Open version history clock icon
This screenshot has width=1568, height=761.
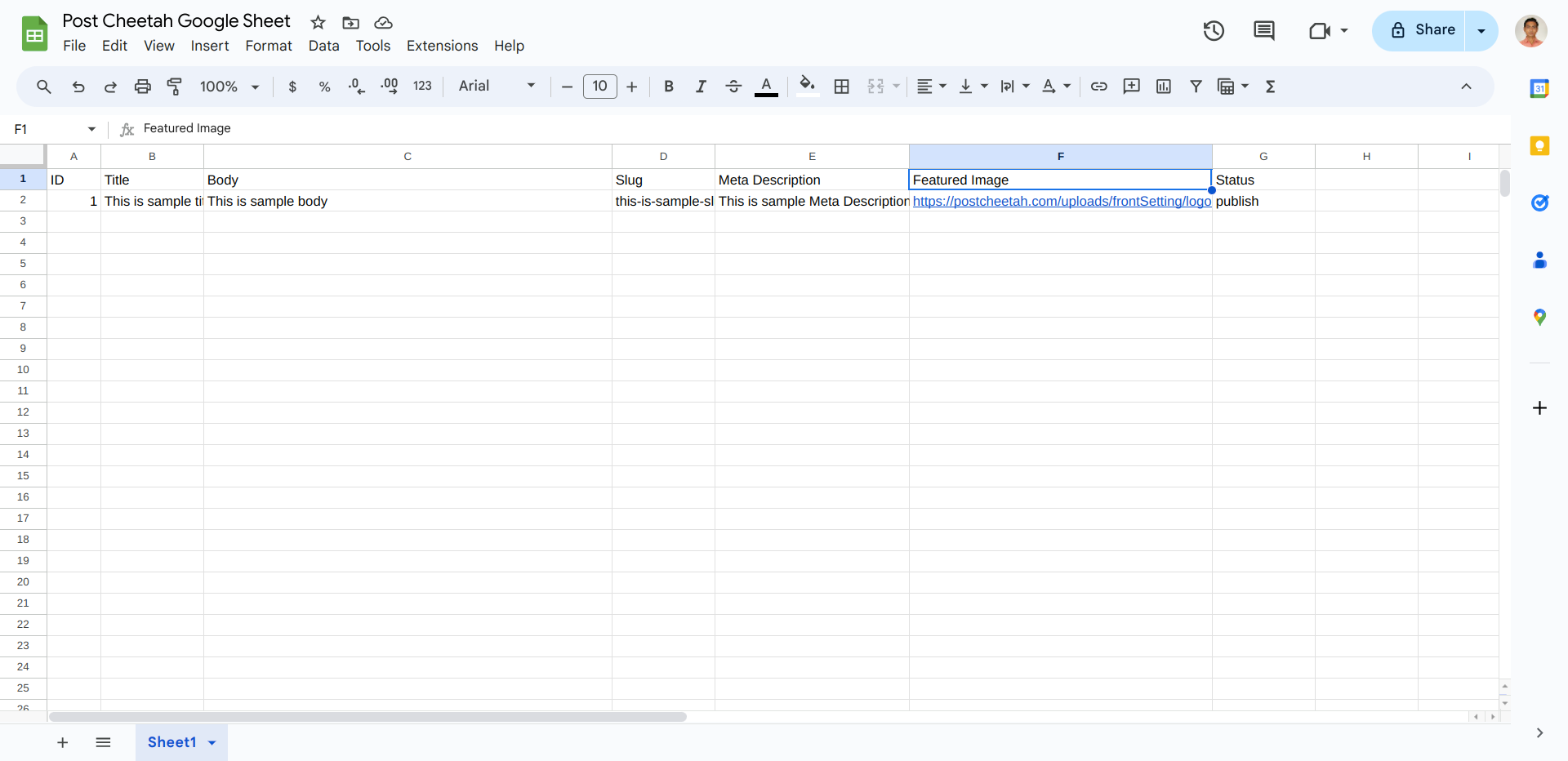pos(1214,31)
